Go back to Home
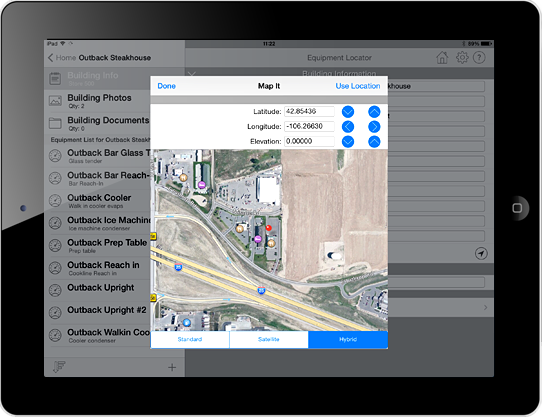The image size is (542, 417). pyautogui.click(x=65, y=58)
